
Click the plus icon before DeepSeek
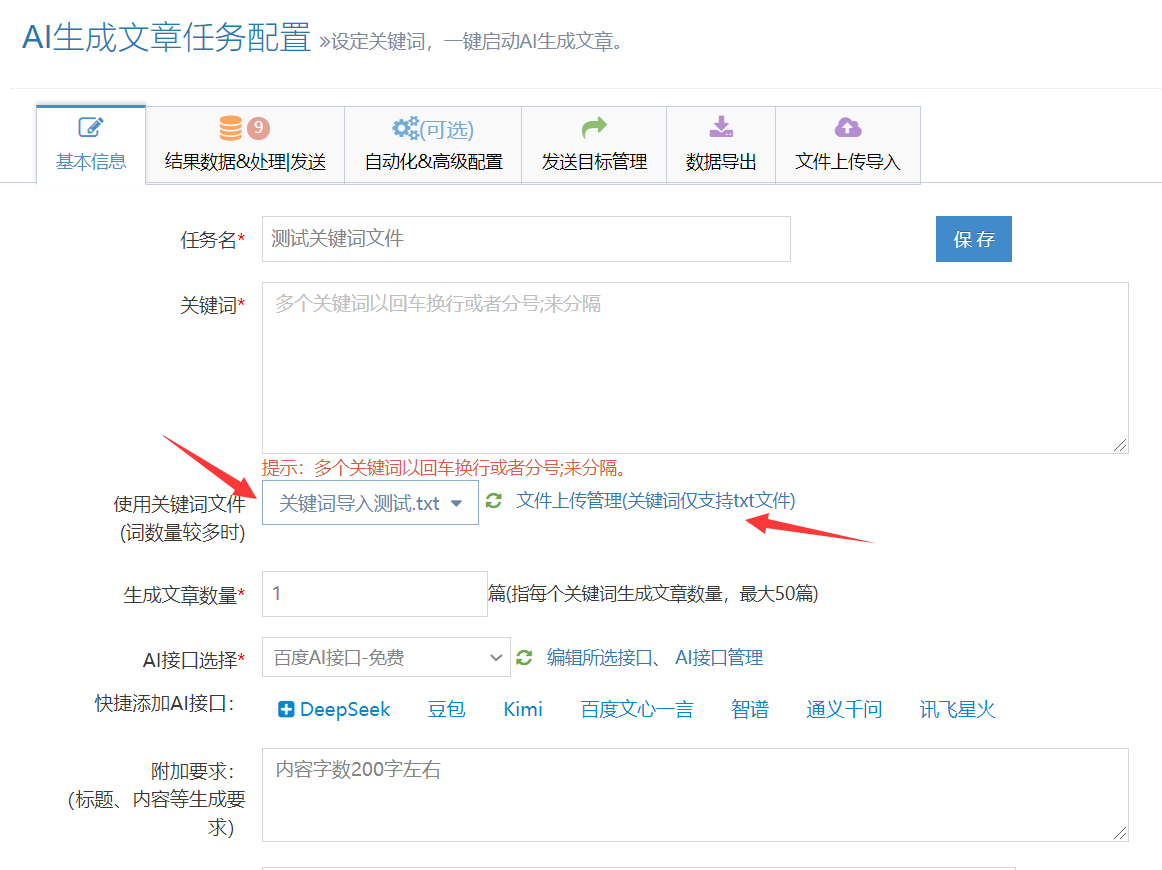[x=286, y=710]
